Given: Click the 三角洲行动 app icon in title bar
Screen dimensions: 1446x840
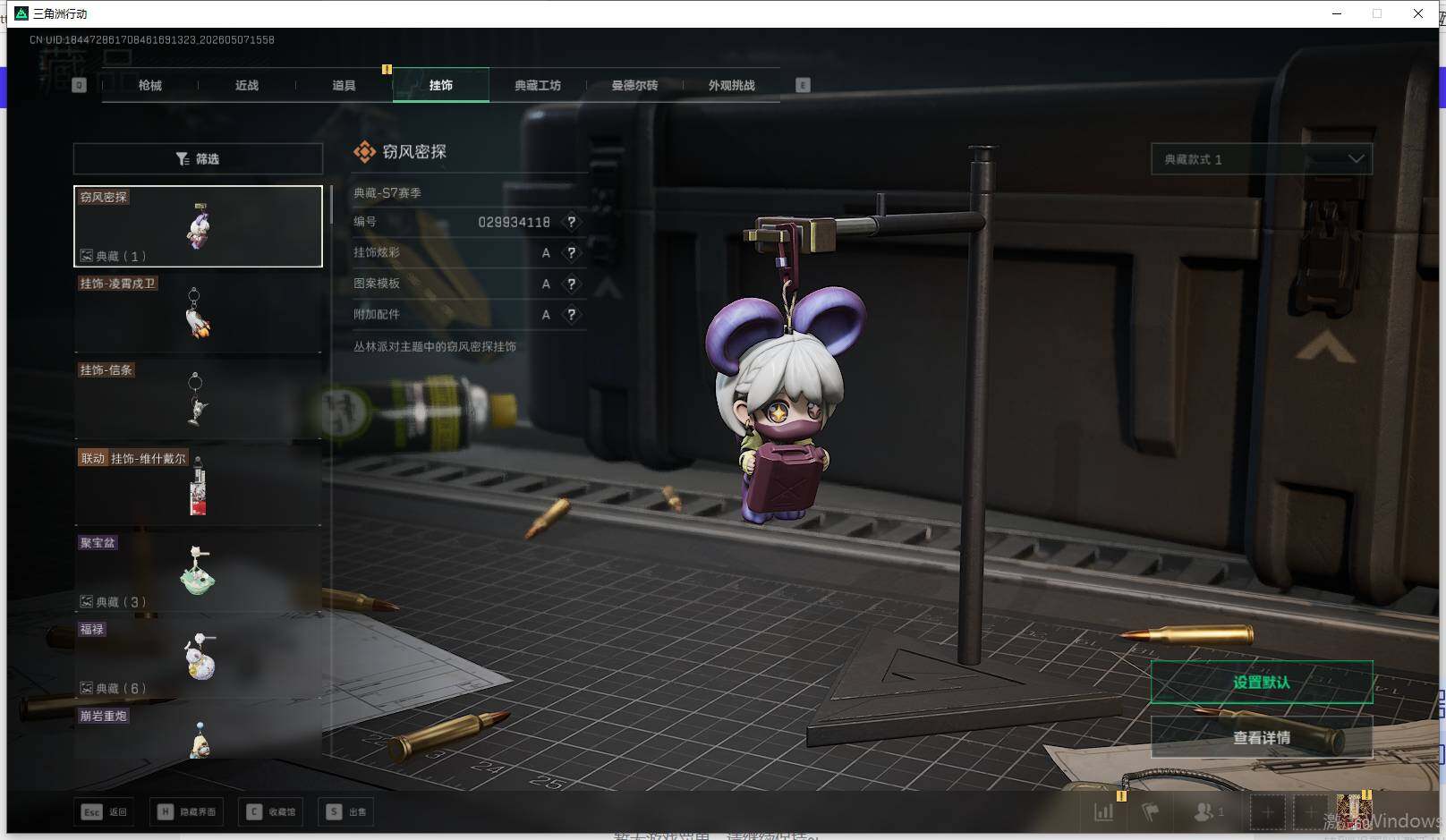Looking at the screenshot, I should (x=21, y=13).
